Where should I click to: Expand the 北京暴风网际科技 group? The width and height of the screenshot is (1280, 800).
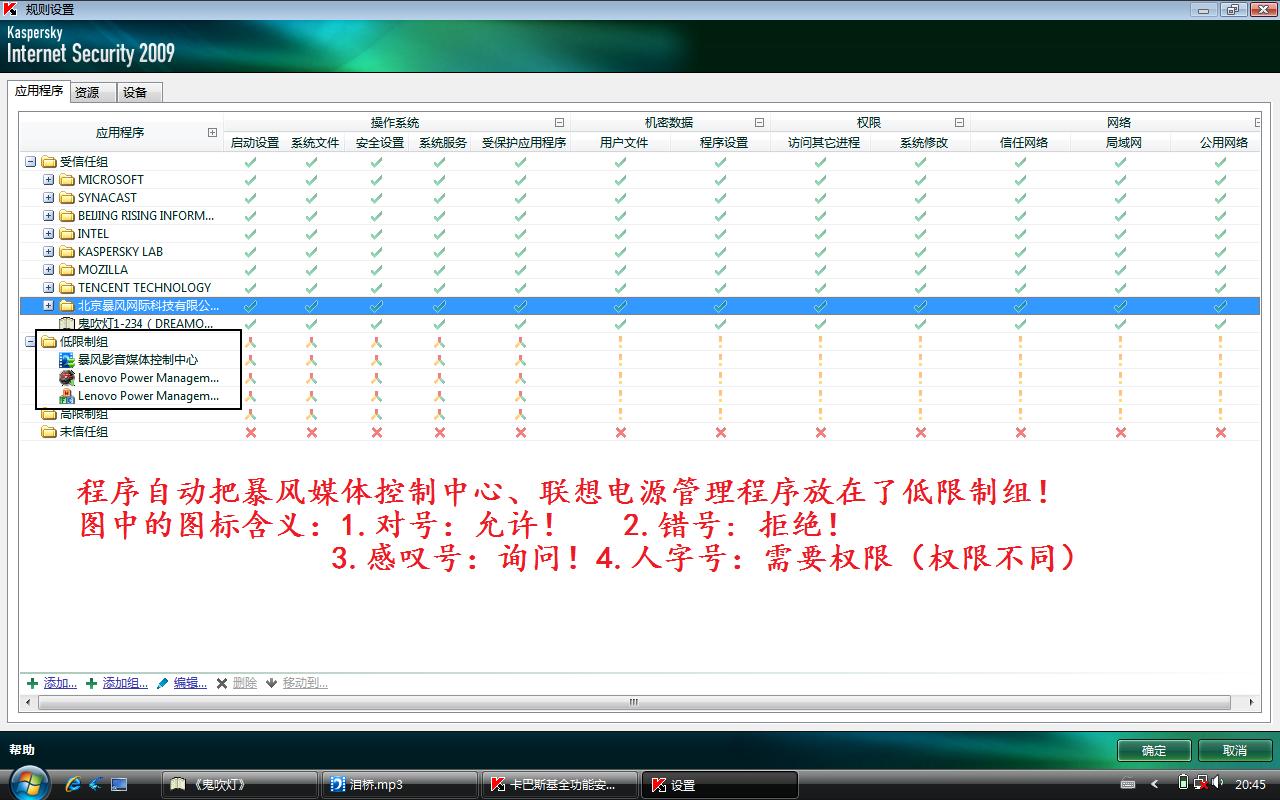coord(48,306)
